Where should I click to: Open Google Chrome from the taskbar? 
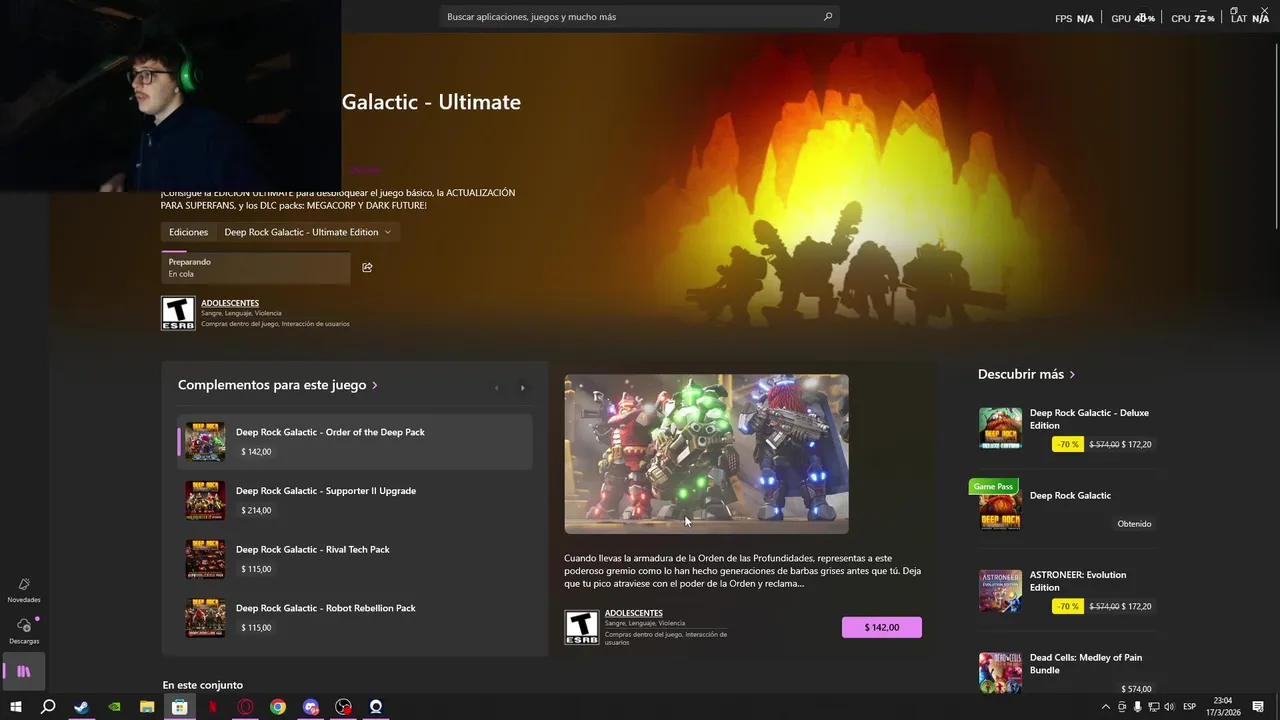point(278,707)
